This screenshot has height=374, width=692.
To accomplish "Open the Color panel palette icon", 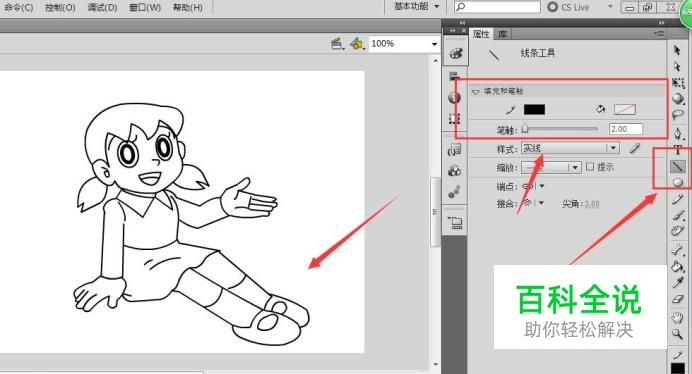I will (455, 54).
